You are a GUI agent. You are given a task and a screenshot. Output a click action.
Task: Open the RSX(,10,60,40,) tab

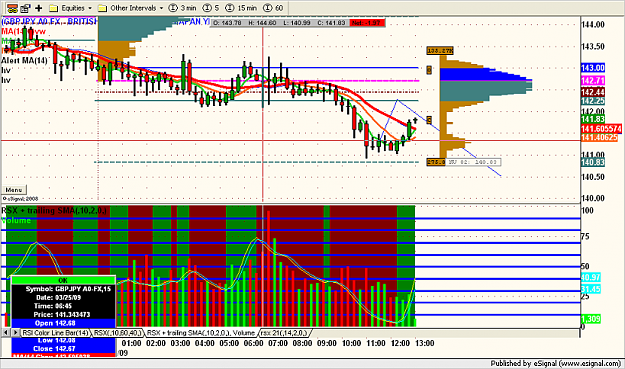[x=118, y=333]
